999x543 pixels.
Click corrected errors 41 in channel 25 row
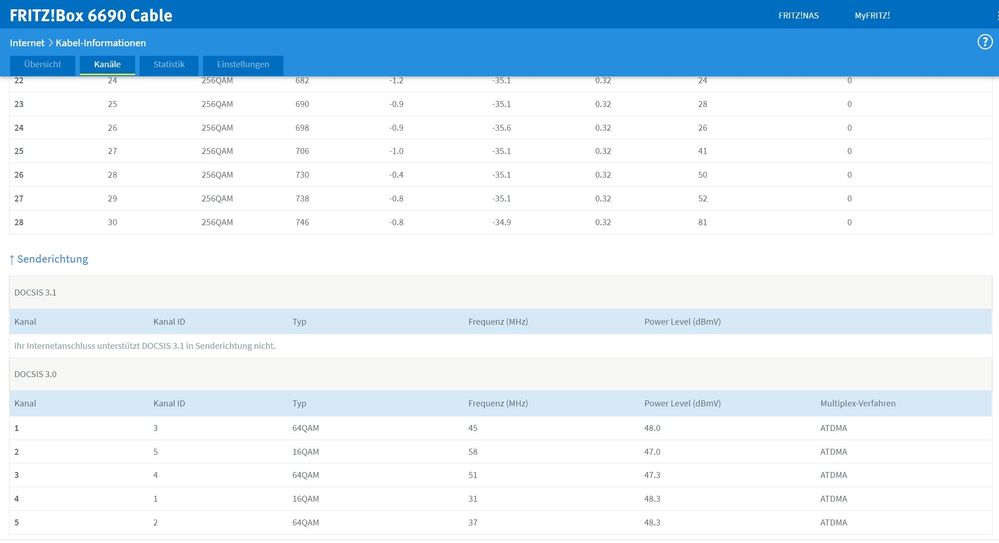[x=703, y=152]
